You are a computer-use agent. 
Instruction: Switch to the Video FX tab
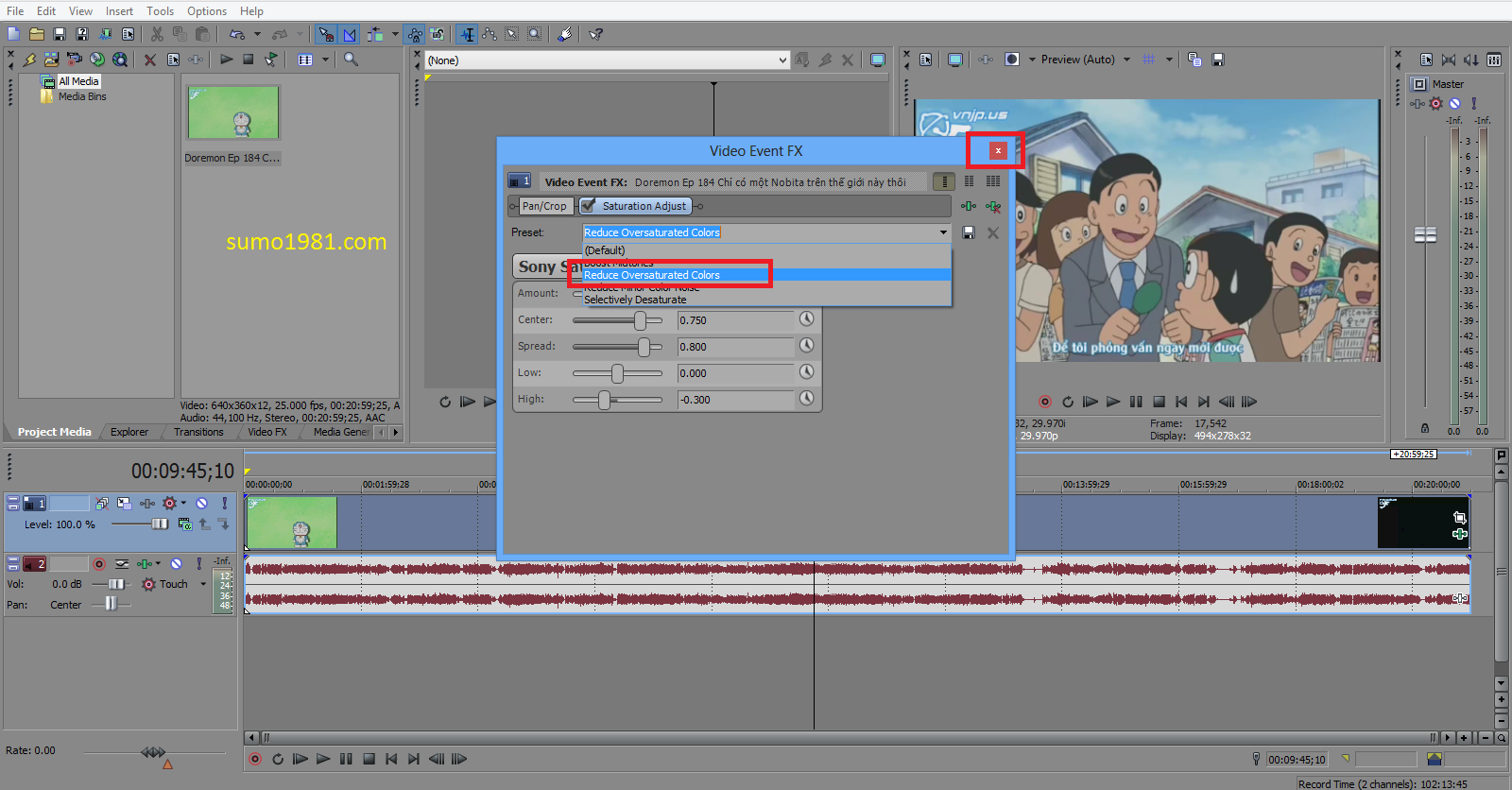coord(267,432)
